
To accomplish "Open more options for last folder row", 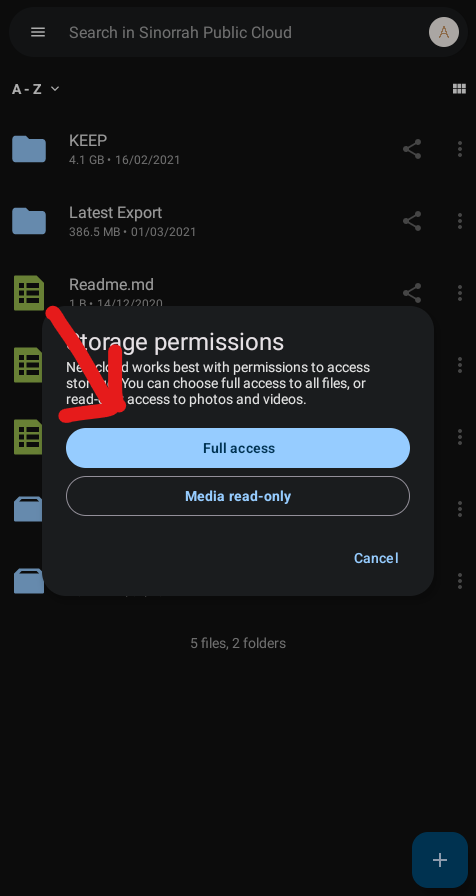I will (460, 581).
